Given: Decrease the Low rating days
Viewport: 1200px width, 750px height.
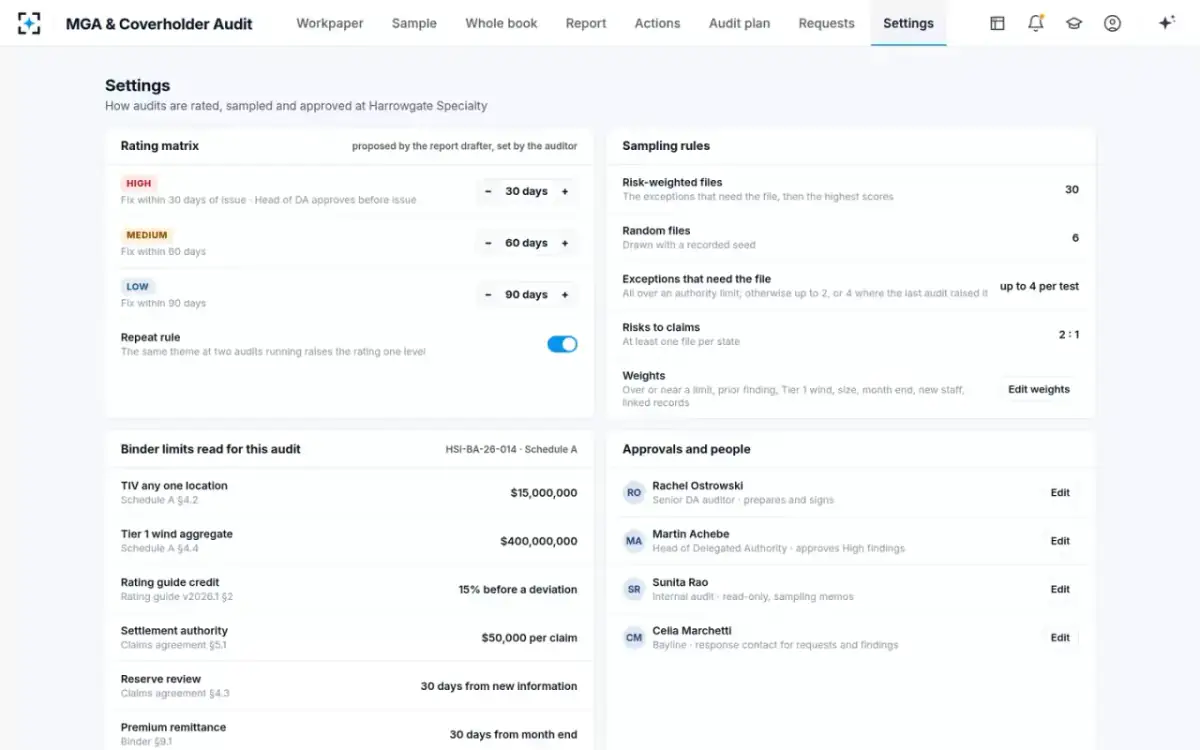Looking at the screenshot, I should click(488, 295).
